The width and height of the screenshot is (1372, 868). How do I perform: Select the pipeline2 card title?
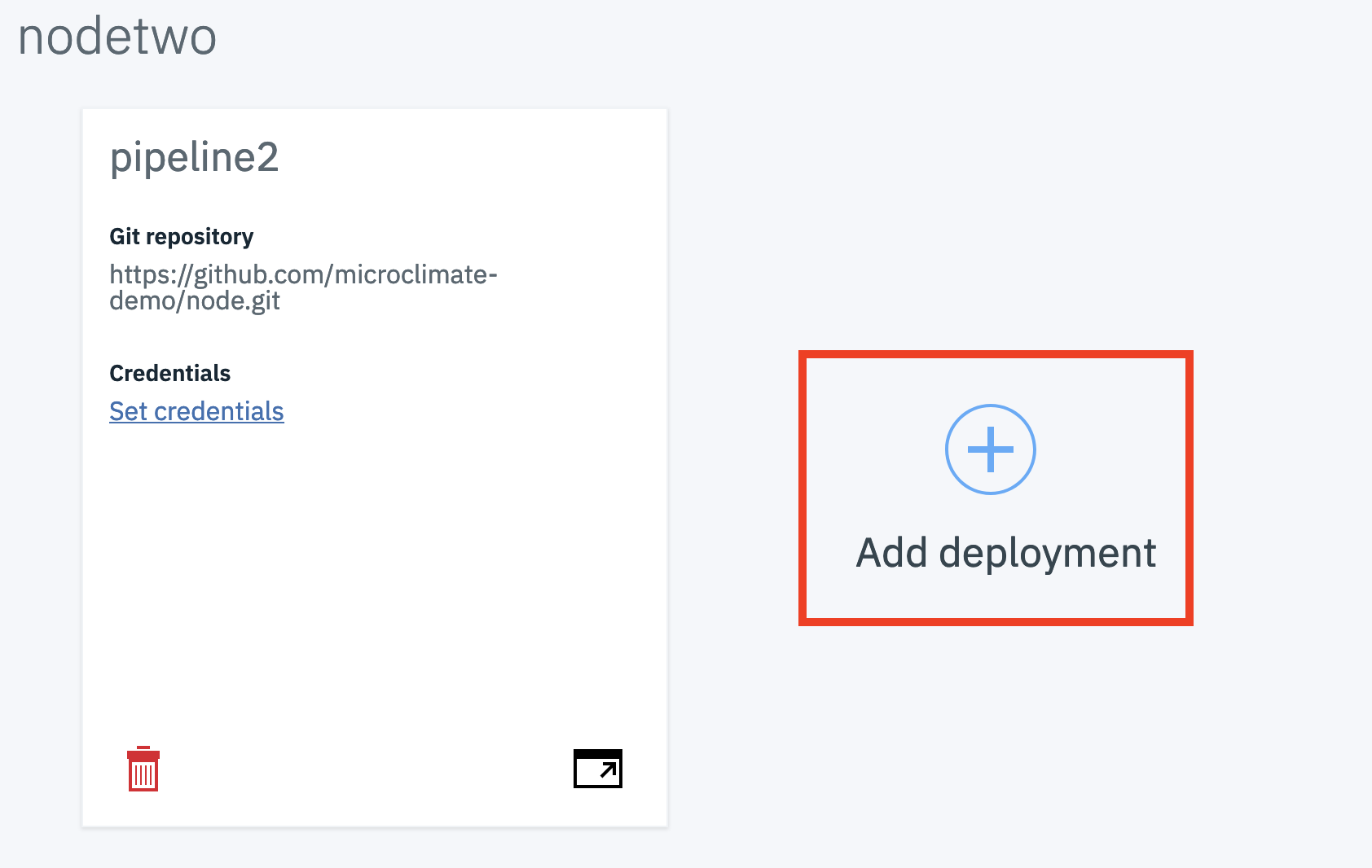coord(194,157)
